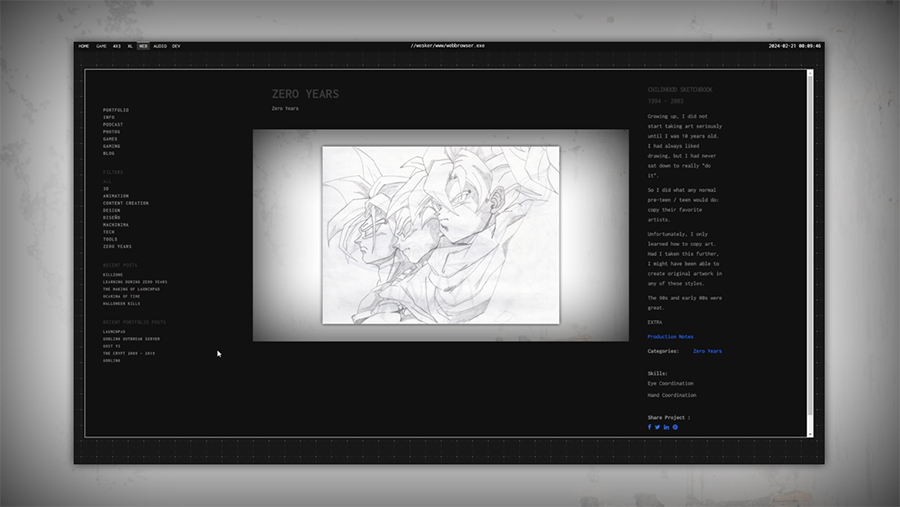The height and width of the screenshot is (507, 900).
Task: Open post OCARINA OF TIME
Action: click(122, 296)
